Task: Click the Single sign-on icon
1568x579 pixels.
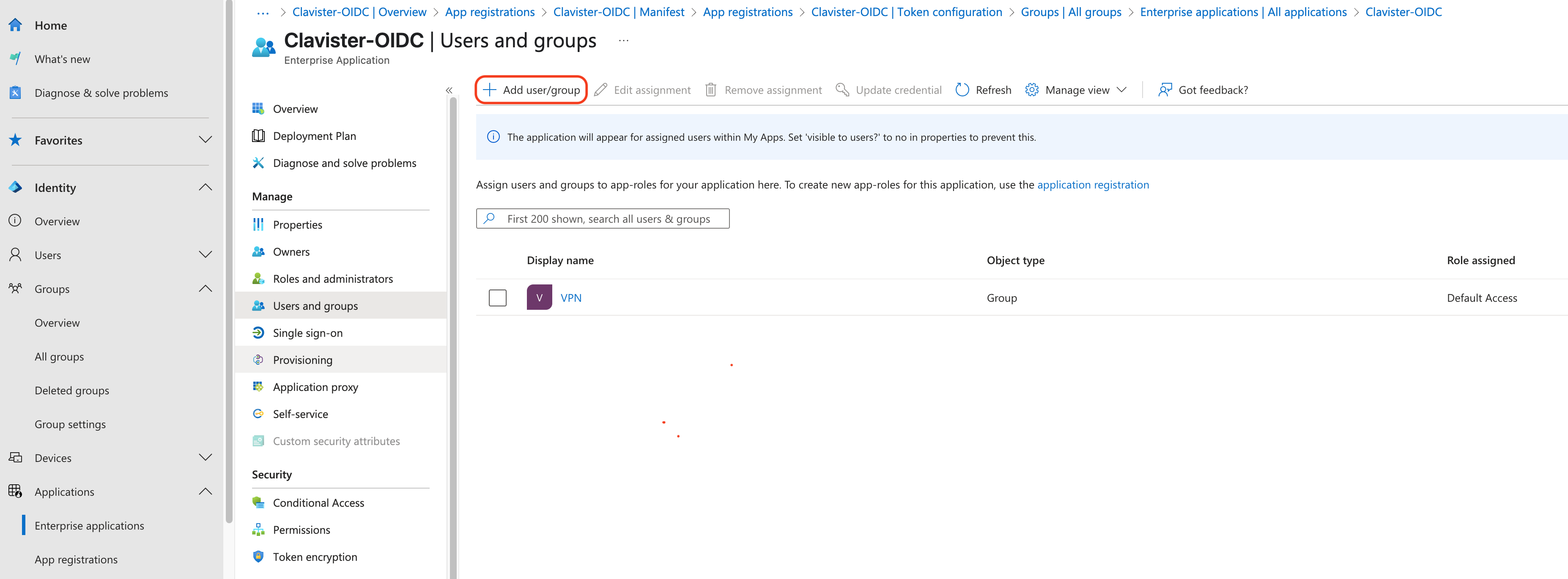Action: (258, 333)
